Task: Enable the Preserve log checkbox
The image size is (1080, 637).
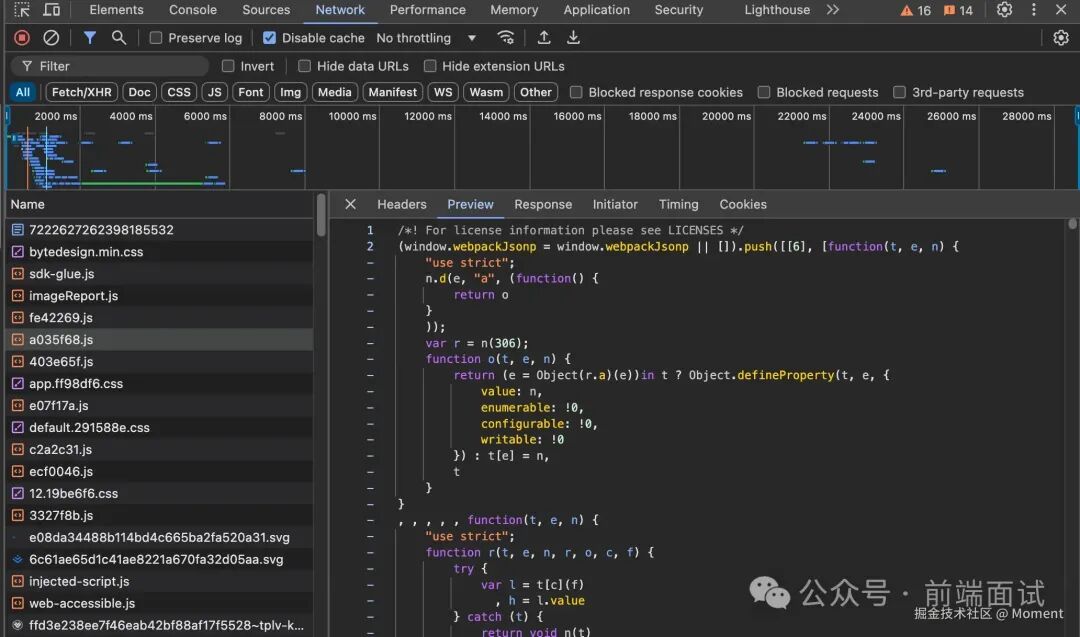Action: coord(156,38)
